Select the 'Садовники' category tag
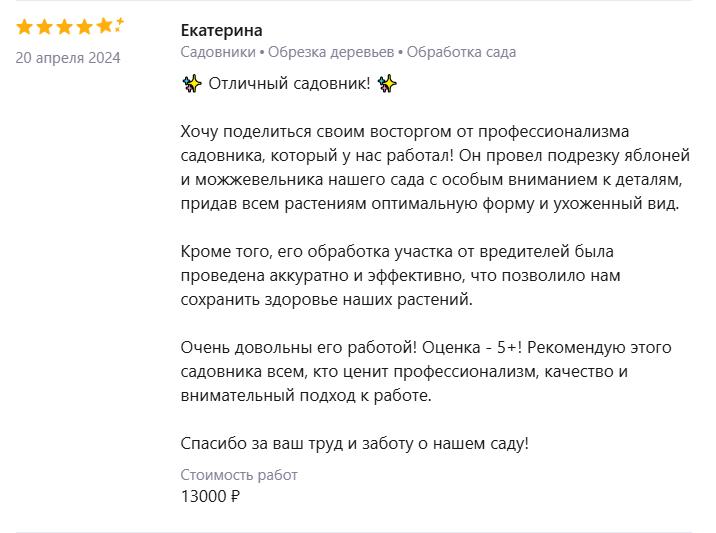The height and width of the screenshot is (533, 716). point(218,52)
